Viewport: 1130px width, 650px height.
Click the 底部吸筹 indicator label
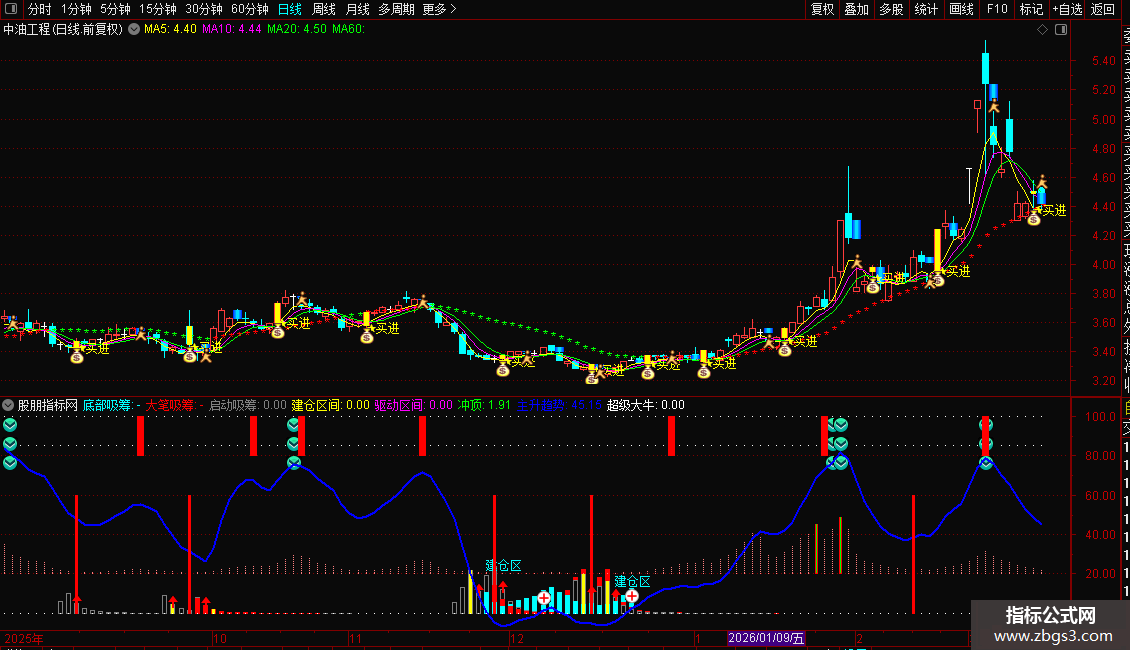point(112,405)
